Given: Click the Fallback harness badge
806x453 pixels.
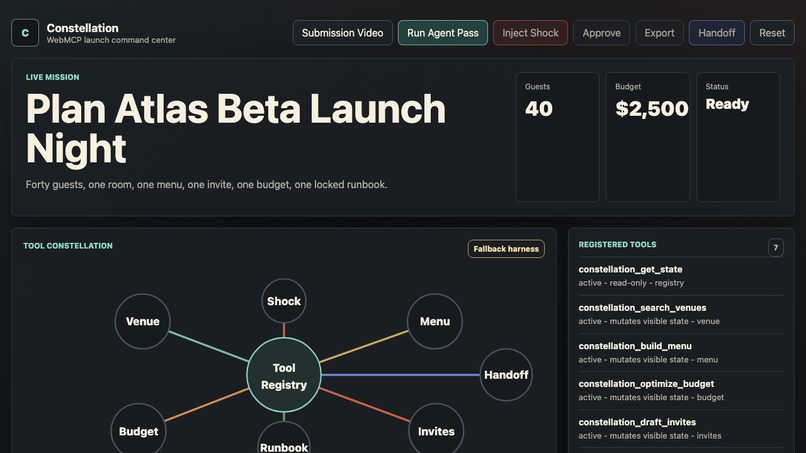Looking at the screenshot, I should [506, 249].
